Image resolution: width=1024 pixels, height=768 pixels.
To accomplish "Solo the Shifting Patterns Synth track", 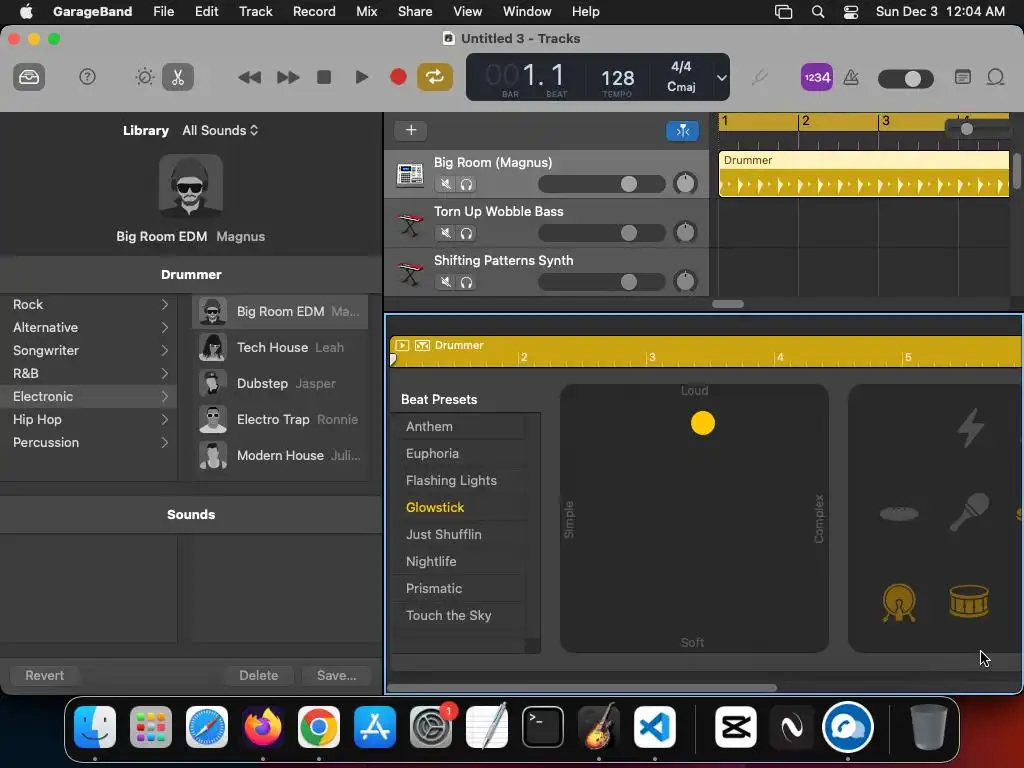I will pos(466,282).
